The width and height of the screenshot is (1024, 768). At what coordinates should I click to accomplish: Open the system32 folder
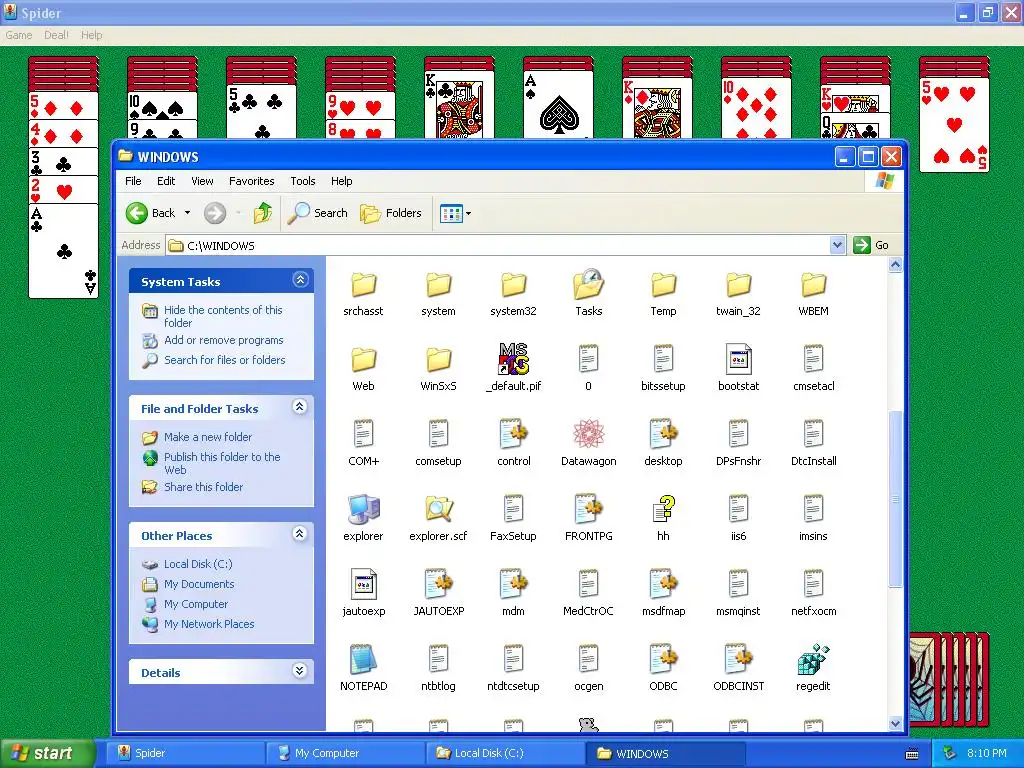pyautogui.click(x=513, y=285)
